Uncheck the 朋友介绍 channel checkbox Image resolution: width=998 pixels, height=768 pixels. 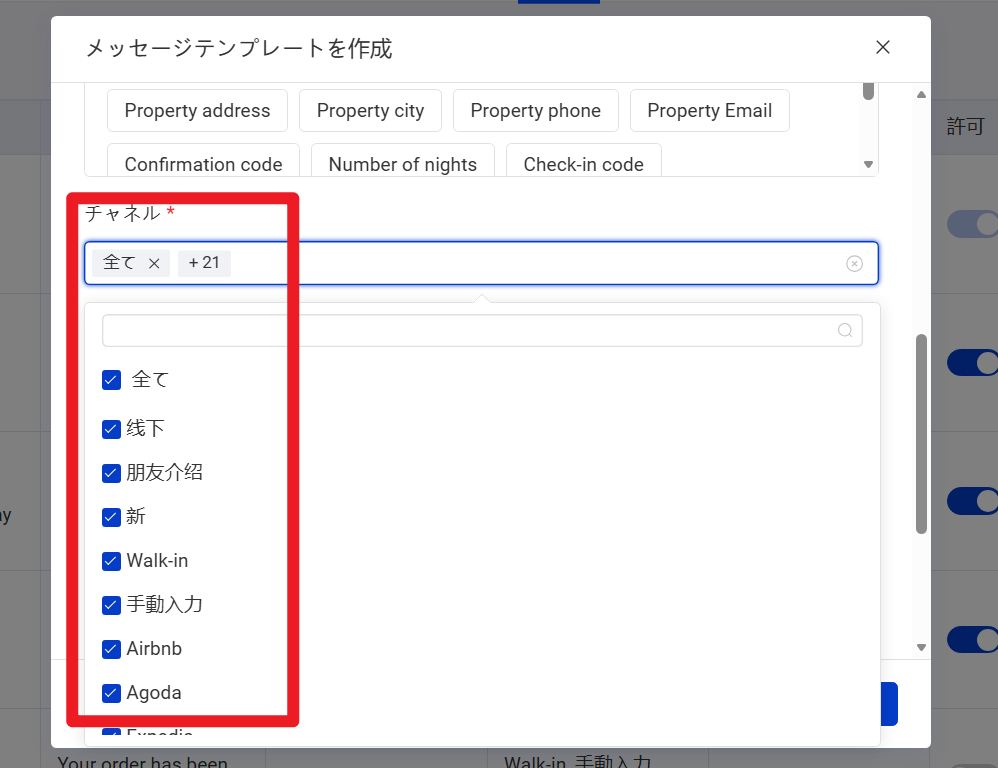click(x=111, y=473)
